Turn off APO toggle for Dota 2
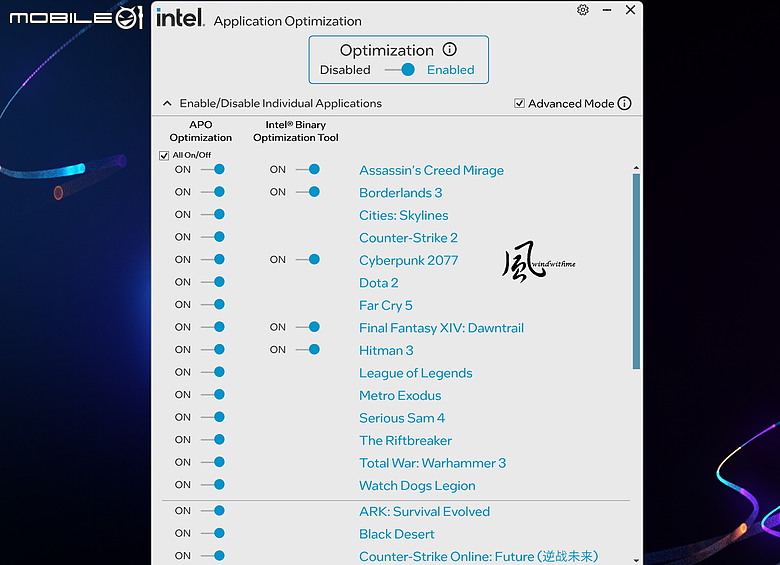Viewport: 780px width, 565px height. click(x=213, y=282)
